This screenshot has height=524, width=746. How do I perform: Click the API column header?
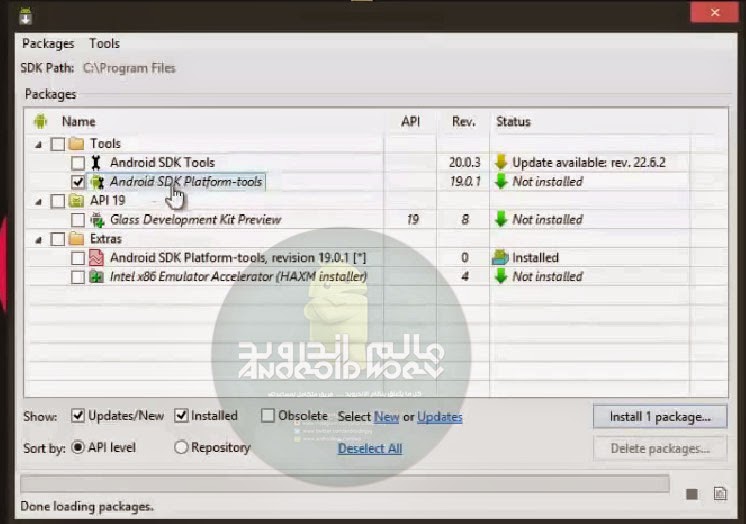click(410, 122)
